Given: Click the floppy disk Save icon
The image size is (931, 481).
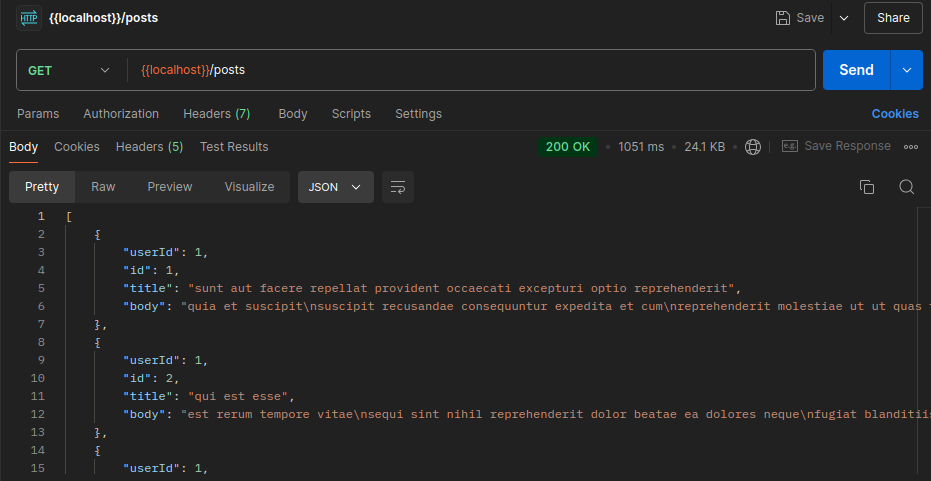Looking at the screenshot, I should [x=783, y=18].
